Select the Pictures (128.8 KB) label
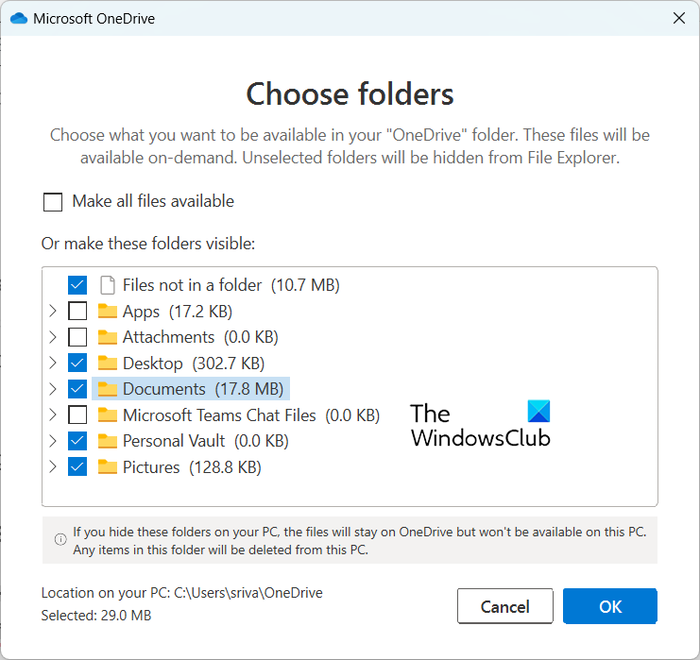Image resolution: width=700 pixels, height=660 pixels. (192, 467)
